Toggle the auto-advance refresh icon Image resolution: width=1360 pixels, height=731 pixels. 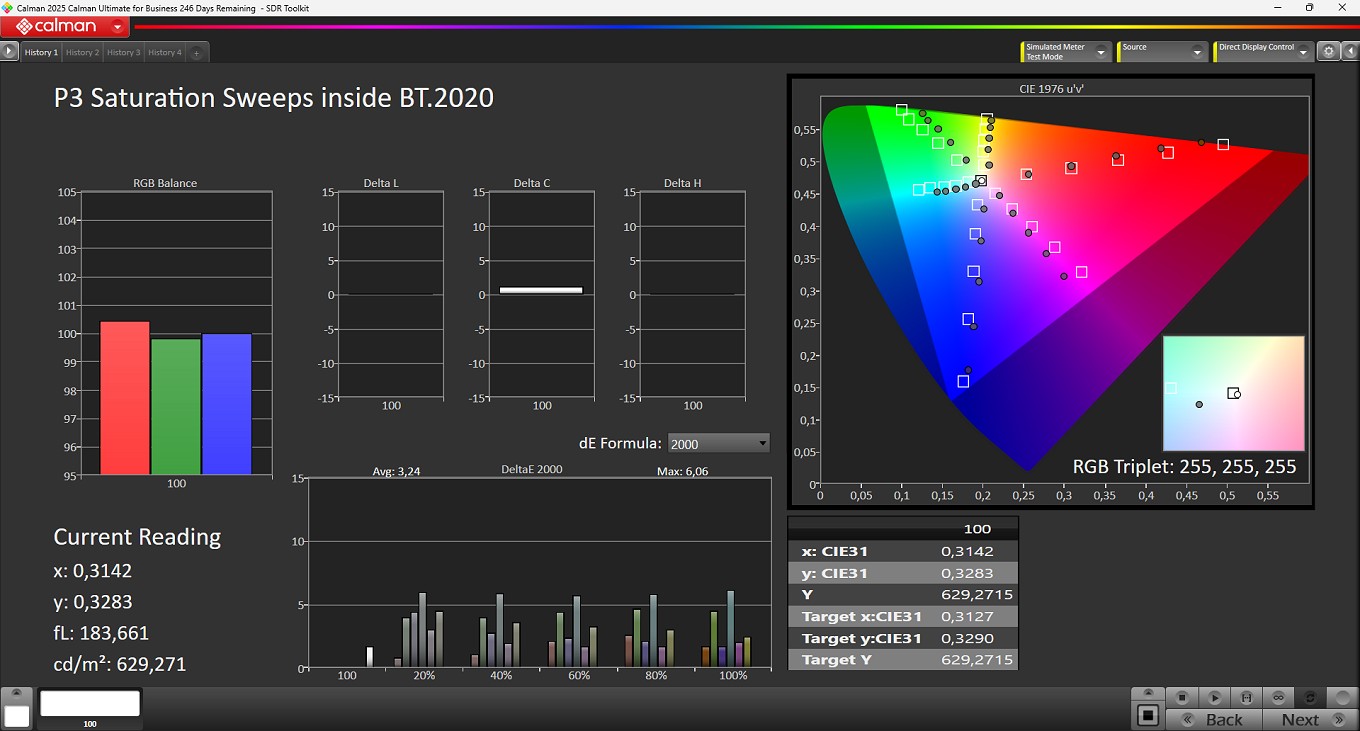pos(1310,697)
